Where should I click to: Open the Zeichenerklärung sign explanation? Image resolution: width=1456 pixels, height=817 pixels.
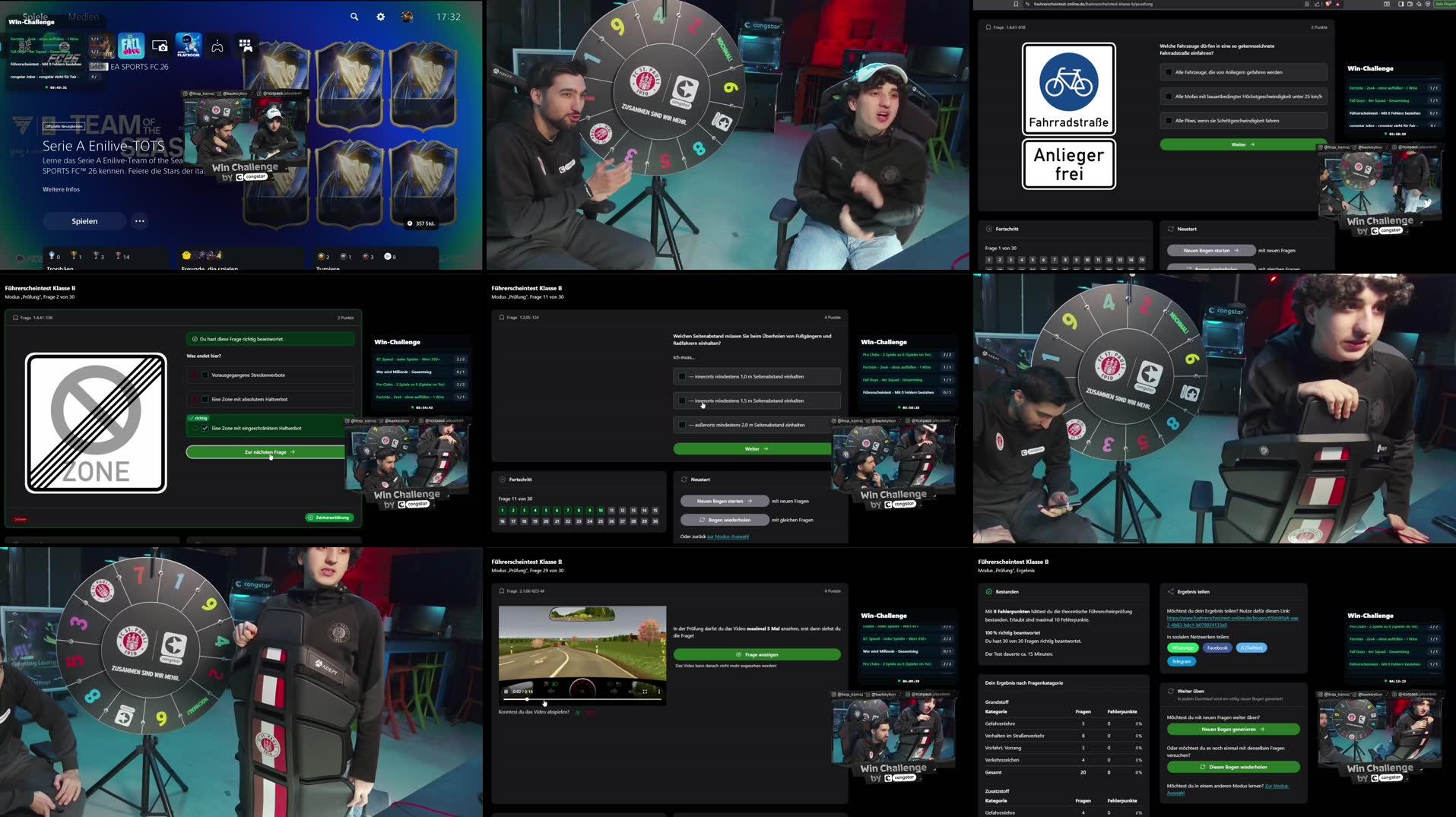coord(330,518)
